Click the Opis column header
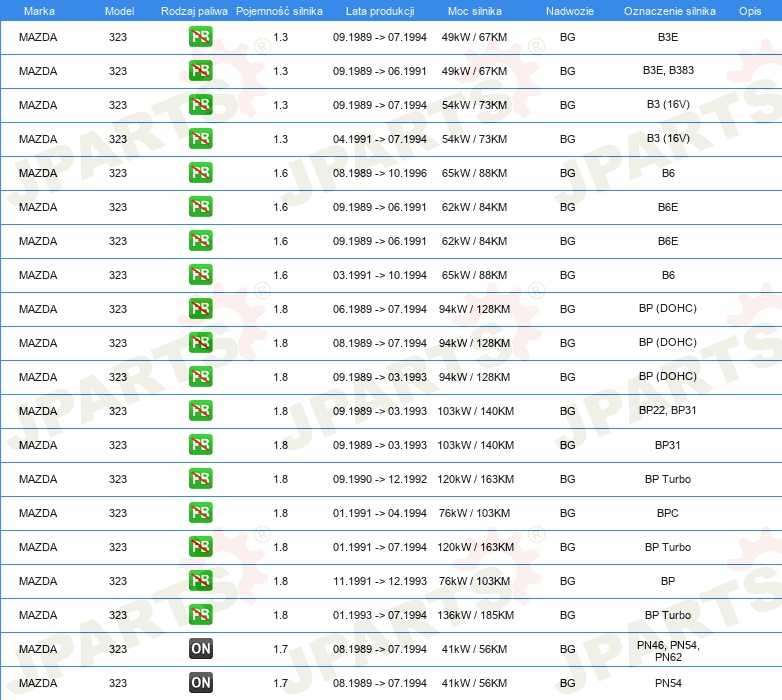Screen dimensions: 782x700 [750, 11]
